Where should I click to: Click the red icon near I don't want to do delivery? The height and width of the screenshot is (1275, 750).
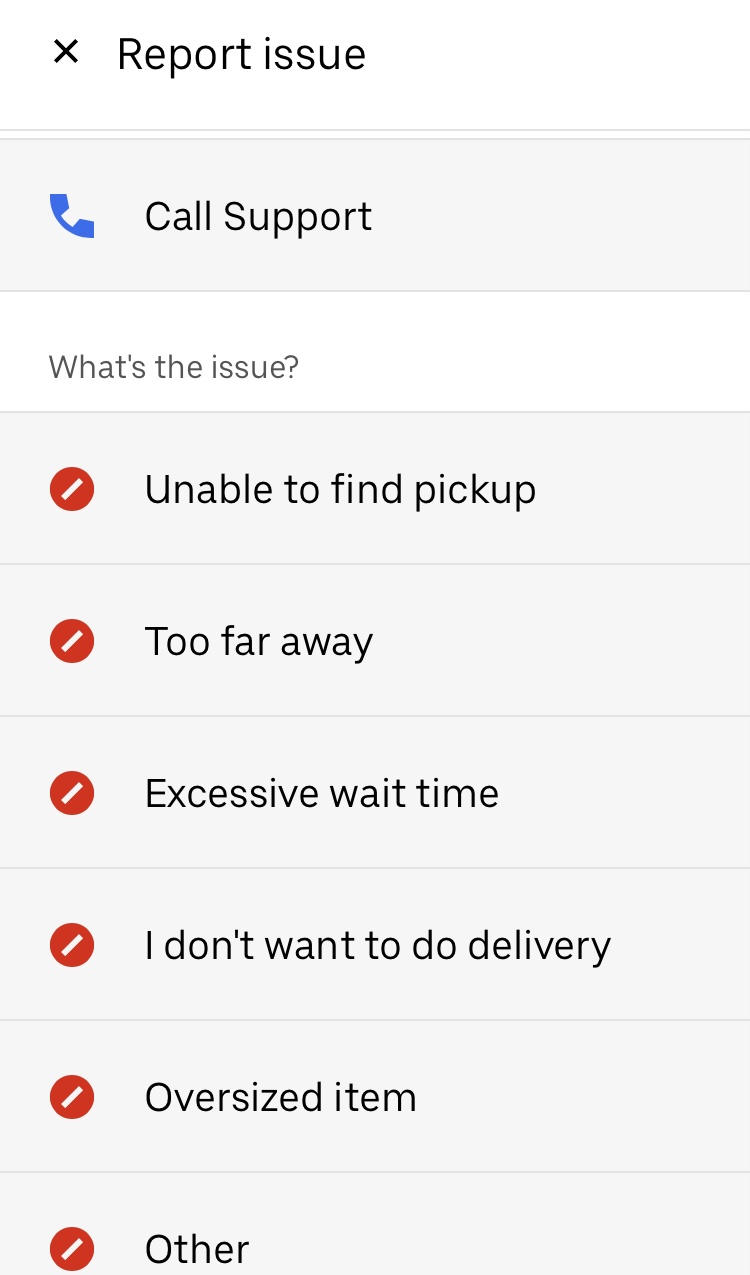pos(71,945)
